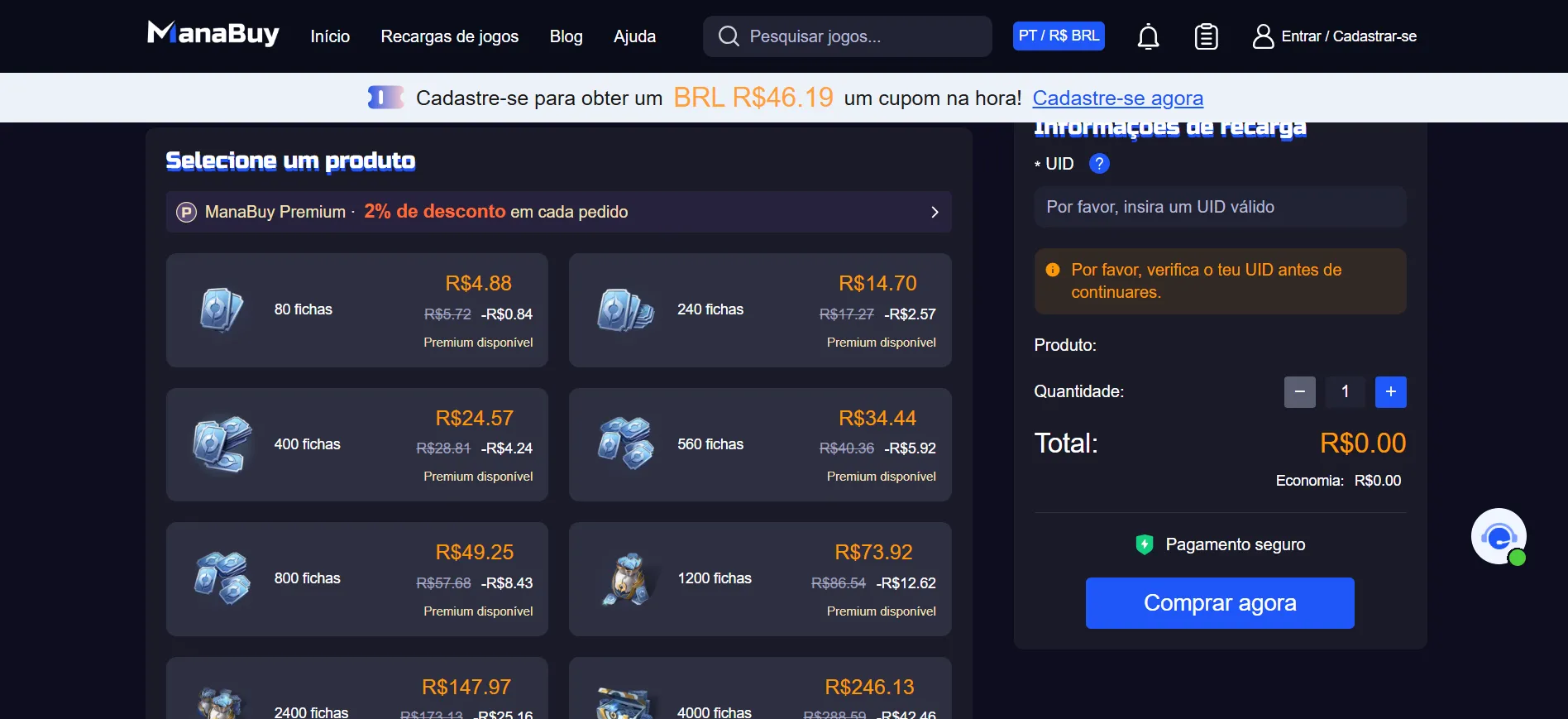Open Recargas de jogos menu
The image size is (1568, 719).
click(x=450, y=36)
